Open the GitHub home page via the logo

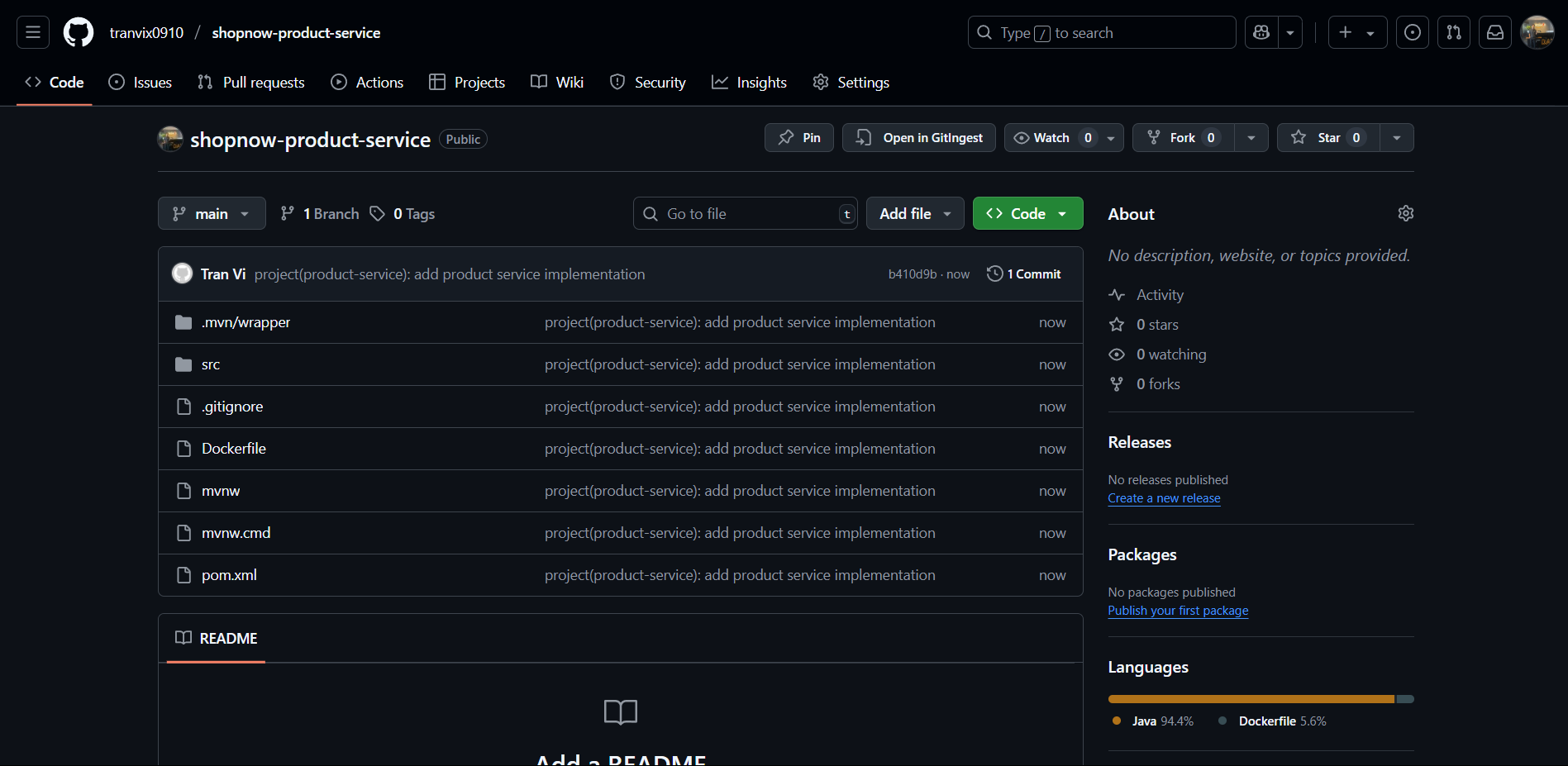(x=78, y=31)
